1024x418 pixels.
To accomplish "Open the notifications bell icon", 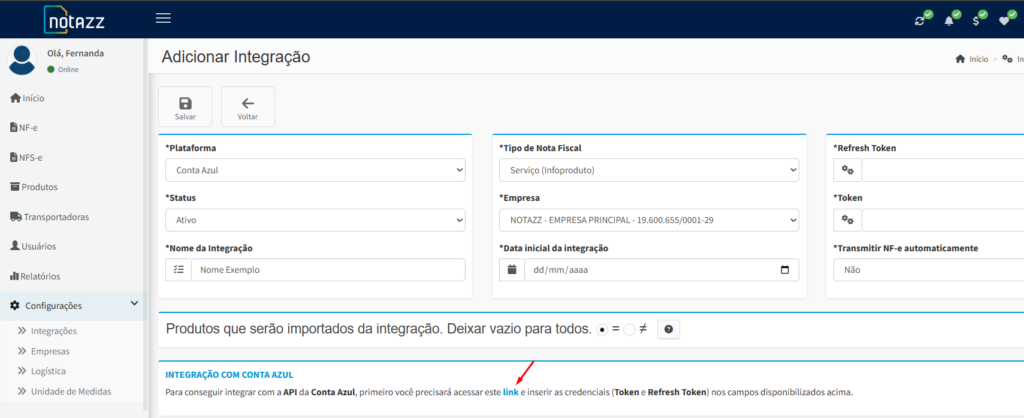I will [949, 21].
